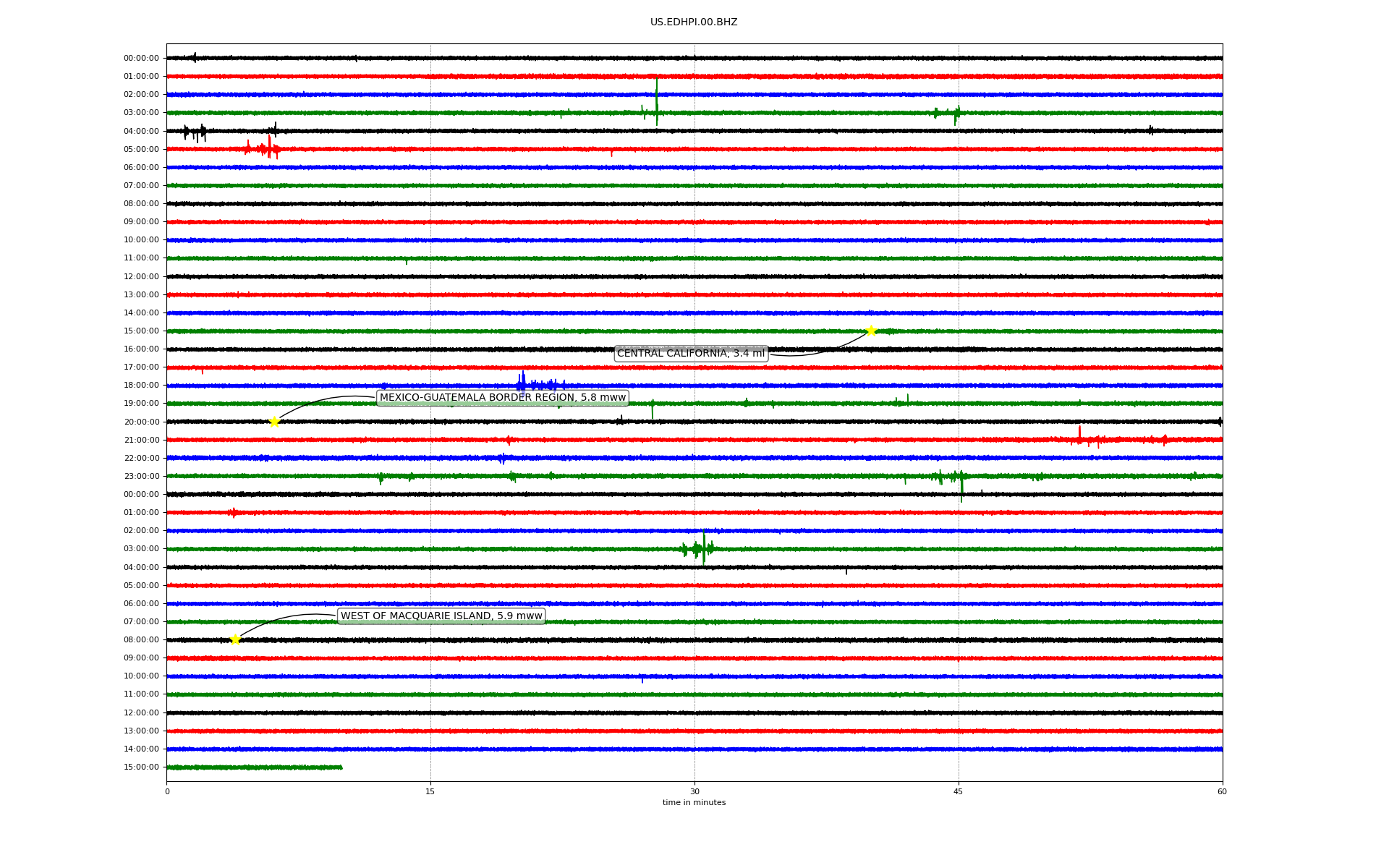Click the Central California event star marker
The height and width of the screenshot is (868, 1389).
pyautogui.click(x=871, y=331)
